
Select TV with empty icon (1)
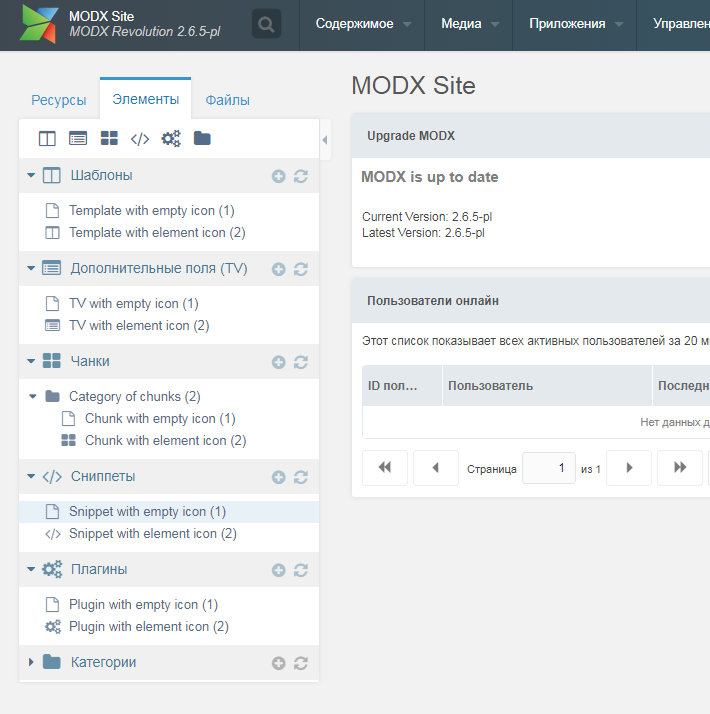(133, 304)
